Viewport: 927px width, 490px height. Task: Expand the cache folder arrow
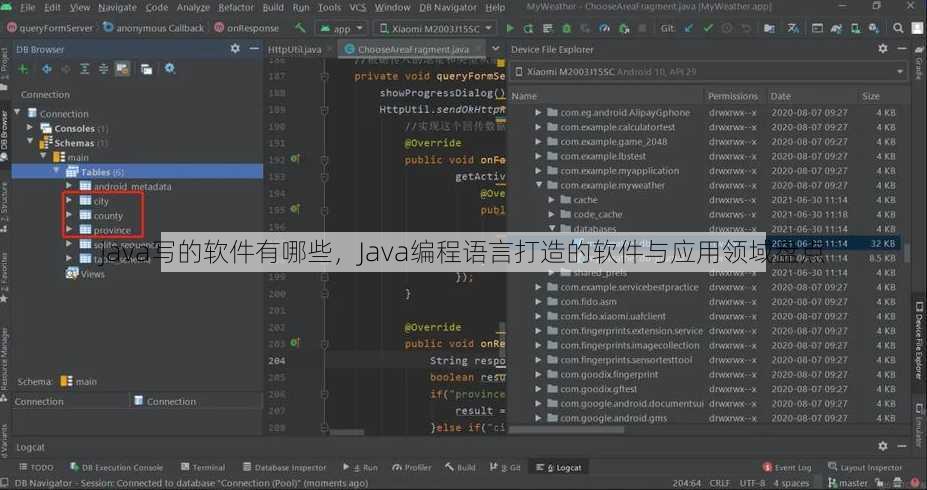pos(551,200)
